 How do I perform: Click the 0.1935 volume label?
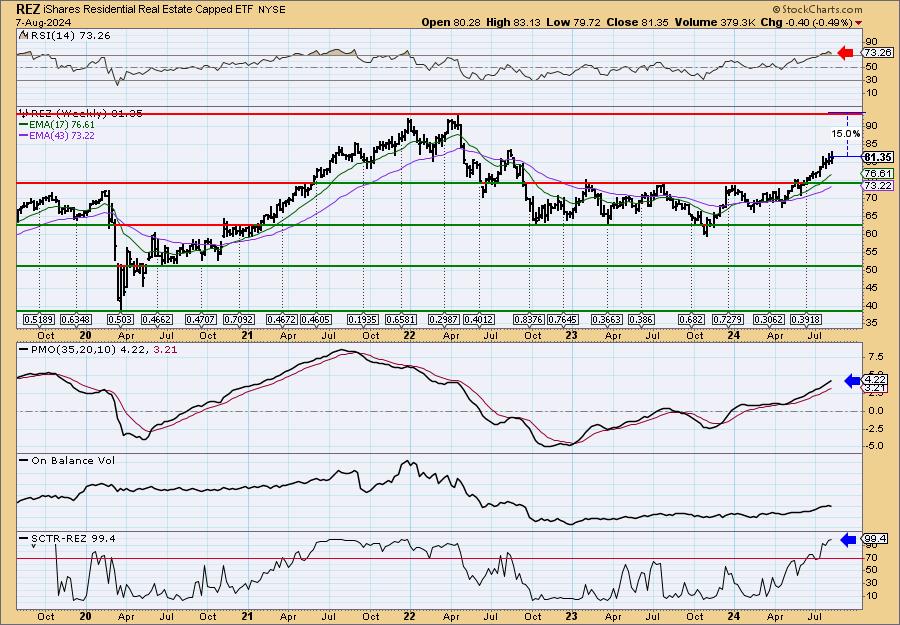[x=363, y=319]
